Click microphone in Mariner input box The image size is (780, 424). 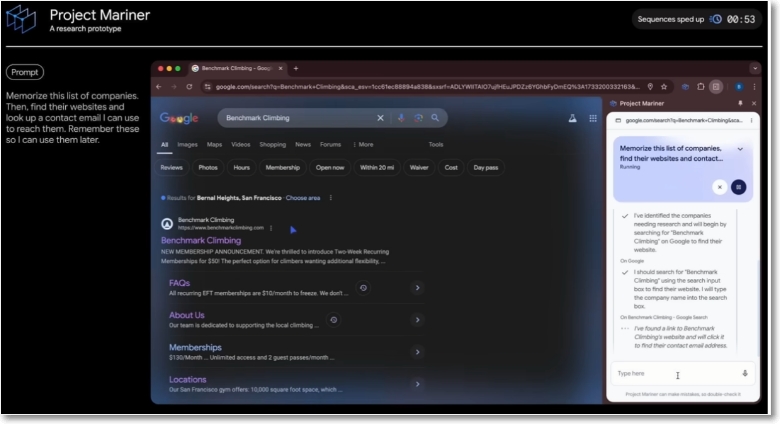coord(745,373)
